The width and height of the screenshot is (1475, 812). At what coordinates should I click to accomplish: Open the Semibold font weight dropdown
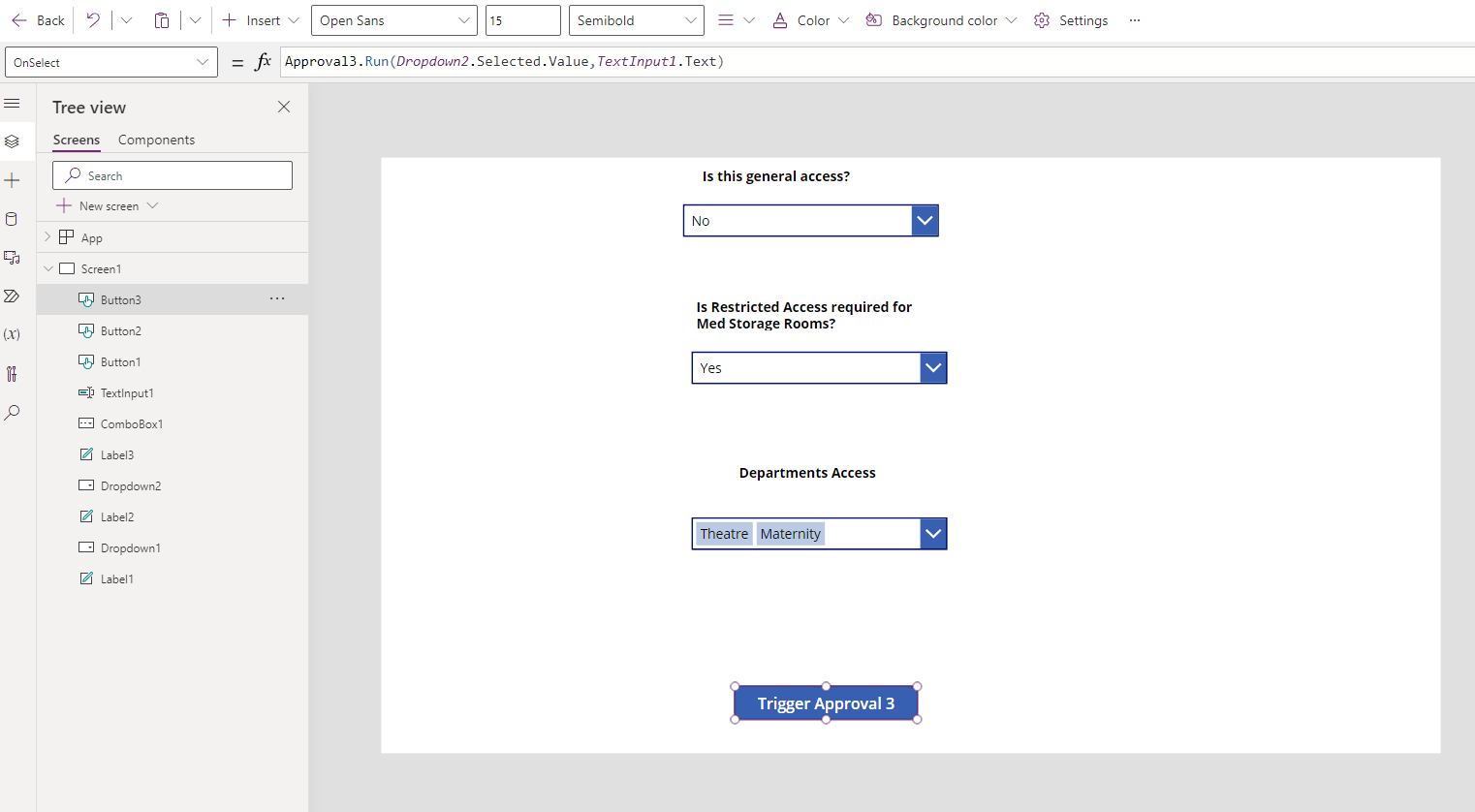pos(637,20)
